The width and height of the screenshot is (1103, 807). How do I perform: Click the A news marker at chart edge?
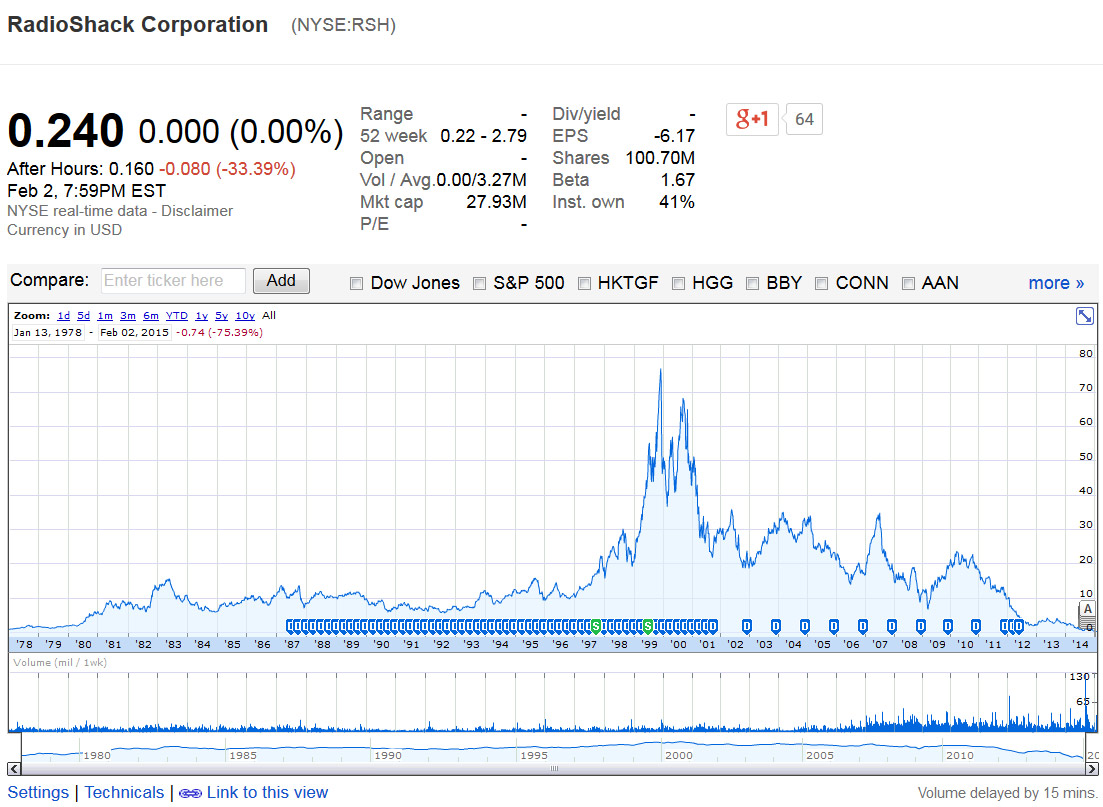1088,609
